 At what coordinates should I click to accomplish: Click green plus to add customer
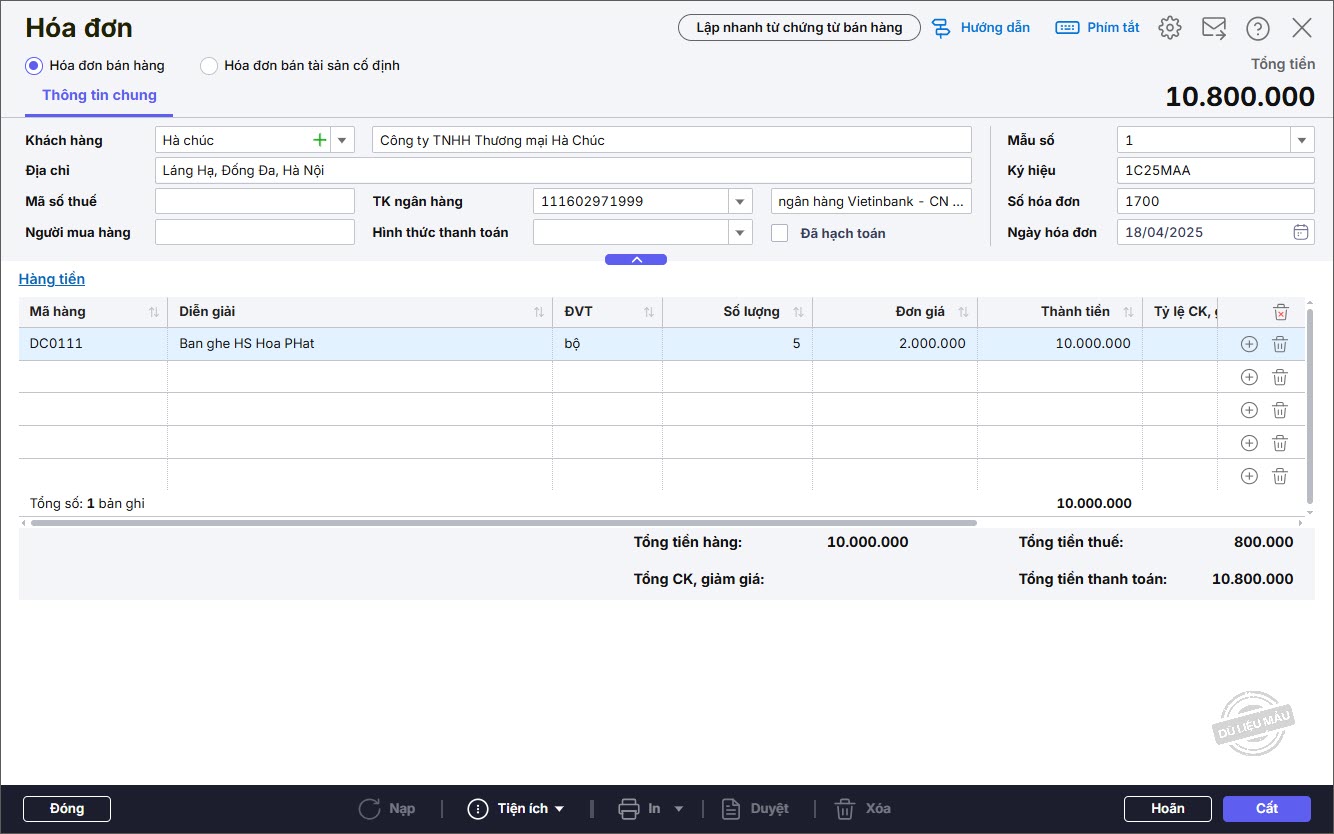(320, 140)
